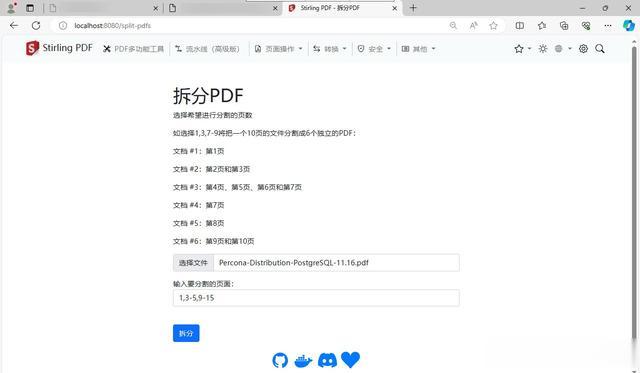
Task: Click the blue 拆分 button
Action: [186, 333]
